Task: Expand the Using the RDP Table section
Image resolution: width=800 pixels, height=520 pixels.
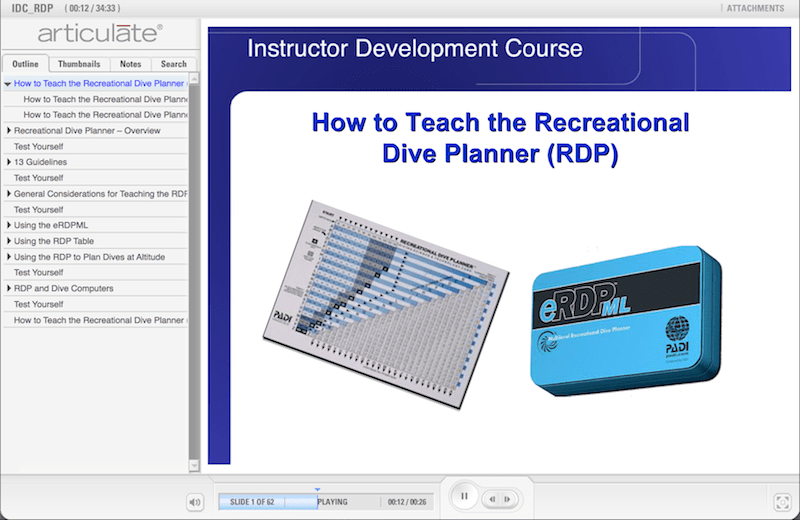Action: tap(9, 241)
